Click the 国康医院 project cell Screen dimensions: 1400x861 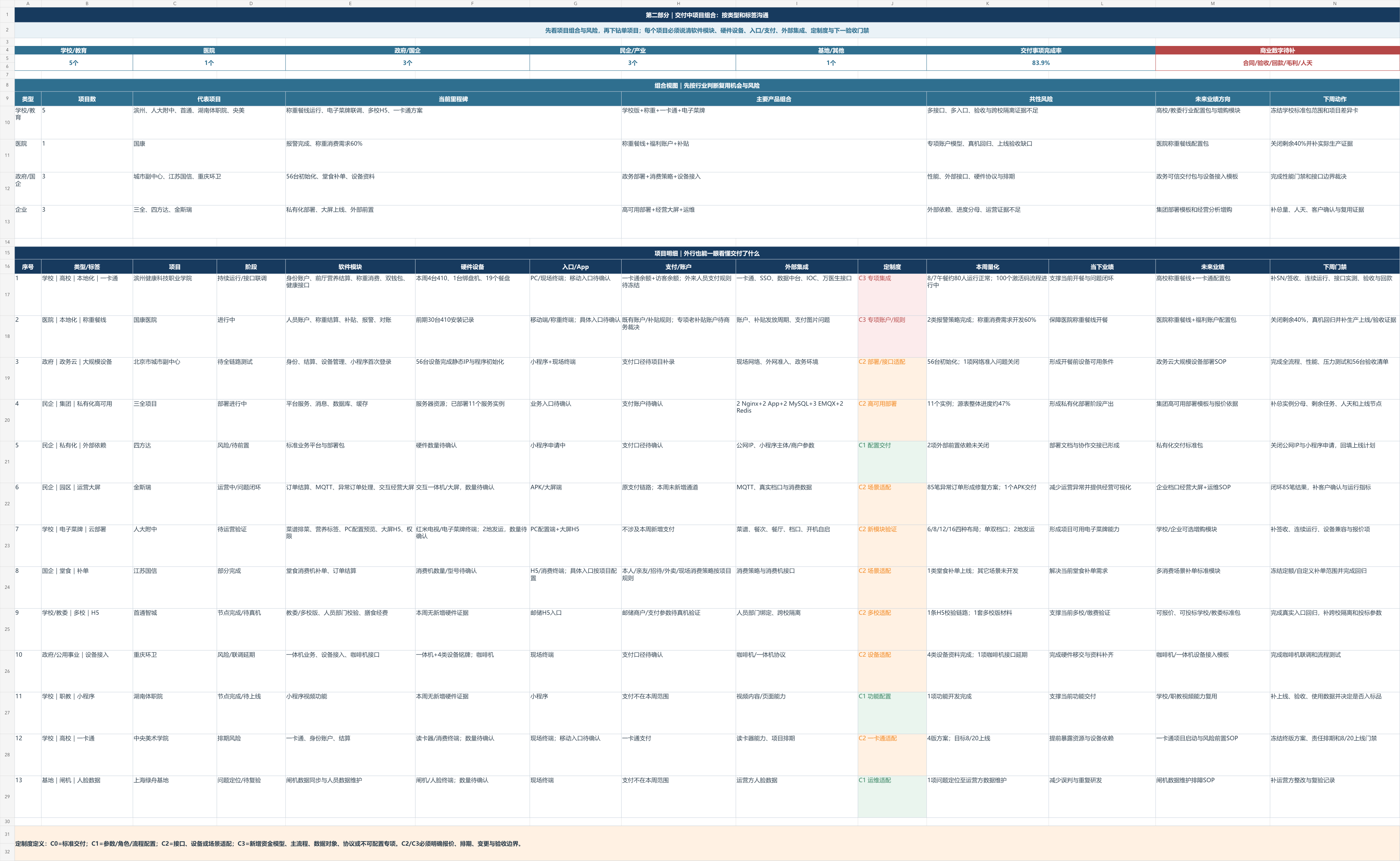175,336
